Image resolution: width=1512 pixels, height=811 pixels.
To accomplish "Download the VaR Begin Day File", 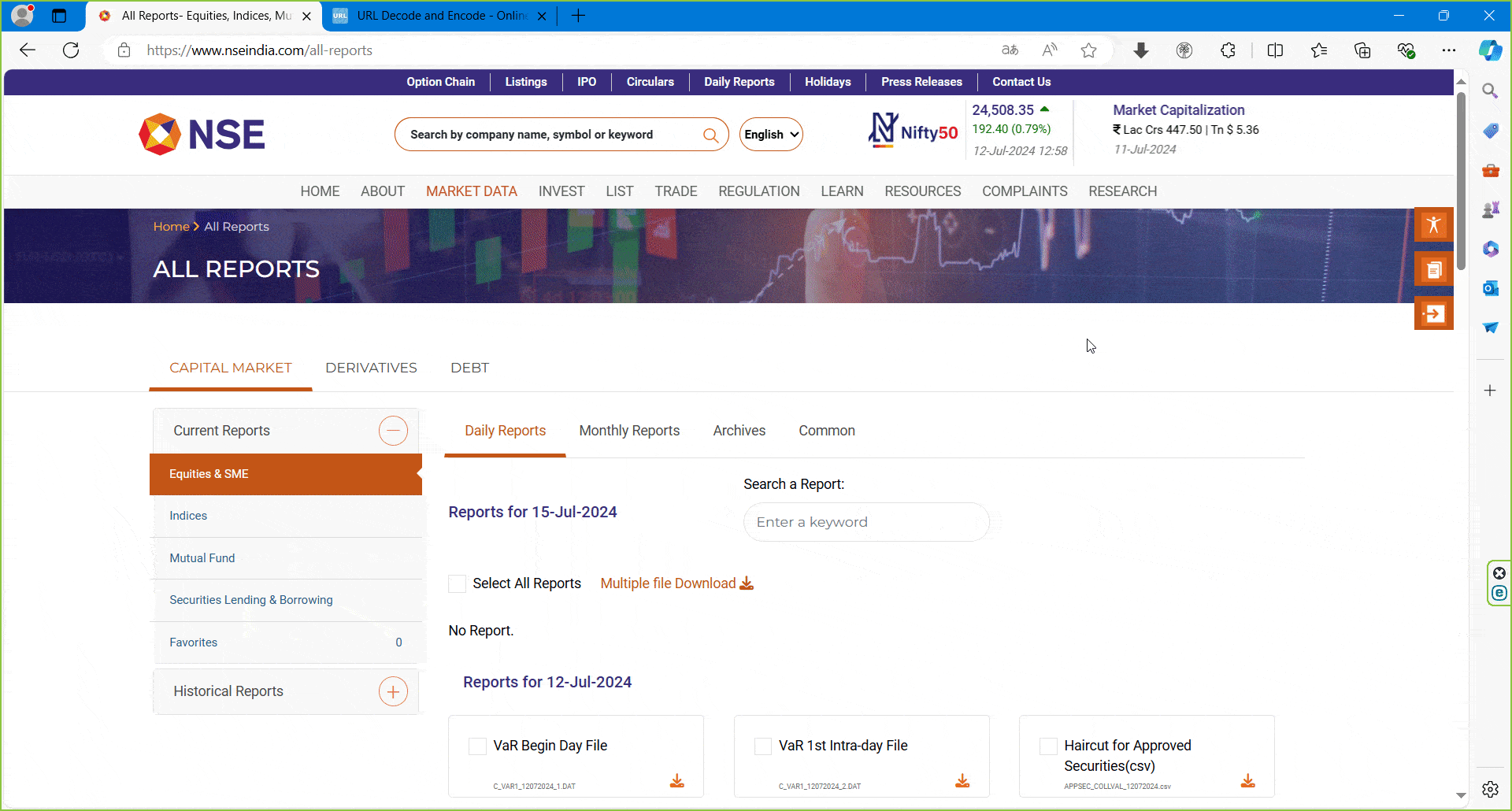I will coord(677,781).
